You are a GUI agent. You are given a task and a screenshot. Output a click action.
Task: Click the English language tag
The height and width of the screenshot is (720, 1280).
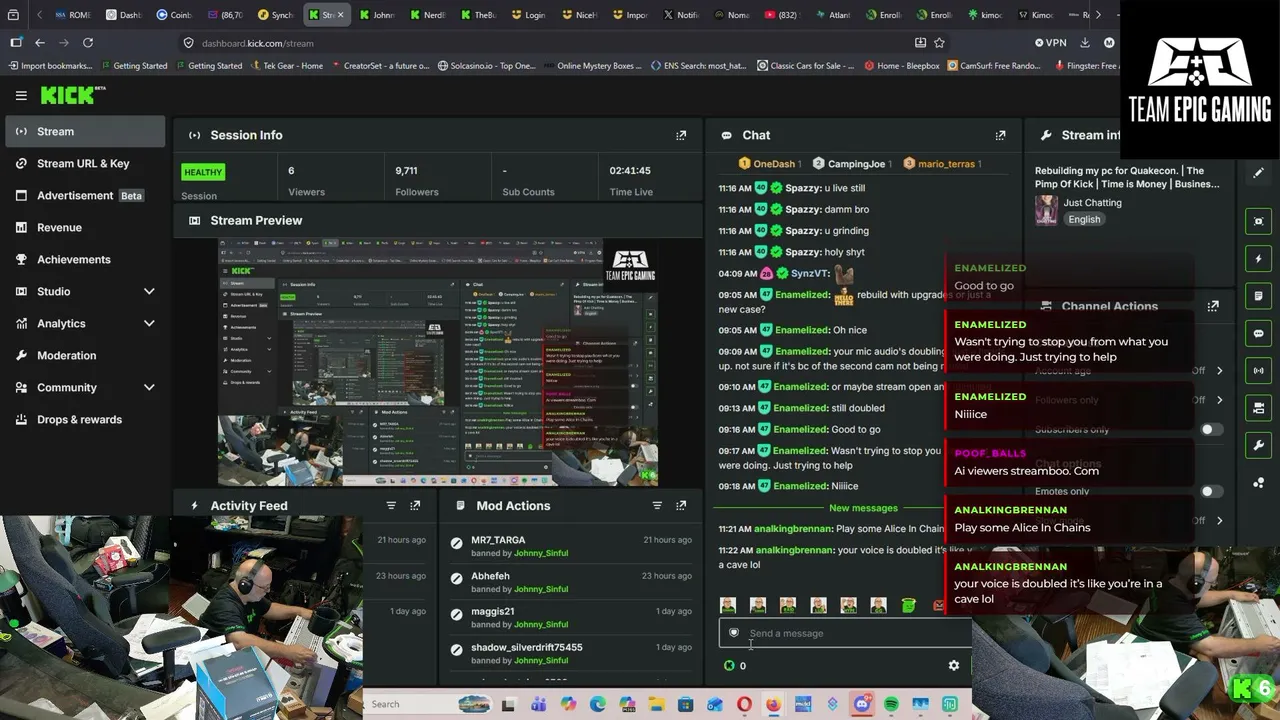coord(1084,220)
